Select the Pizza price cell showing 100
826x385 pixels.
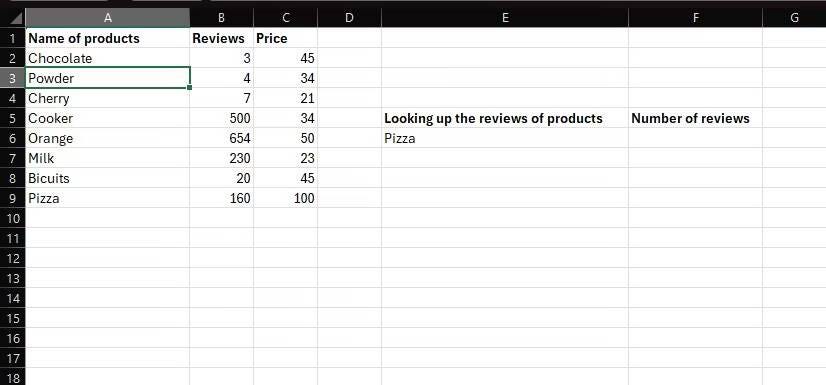[x=286, y=199]
